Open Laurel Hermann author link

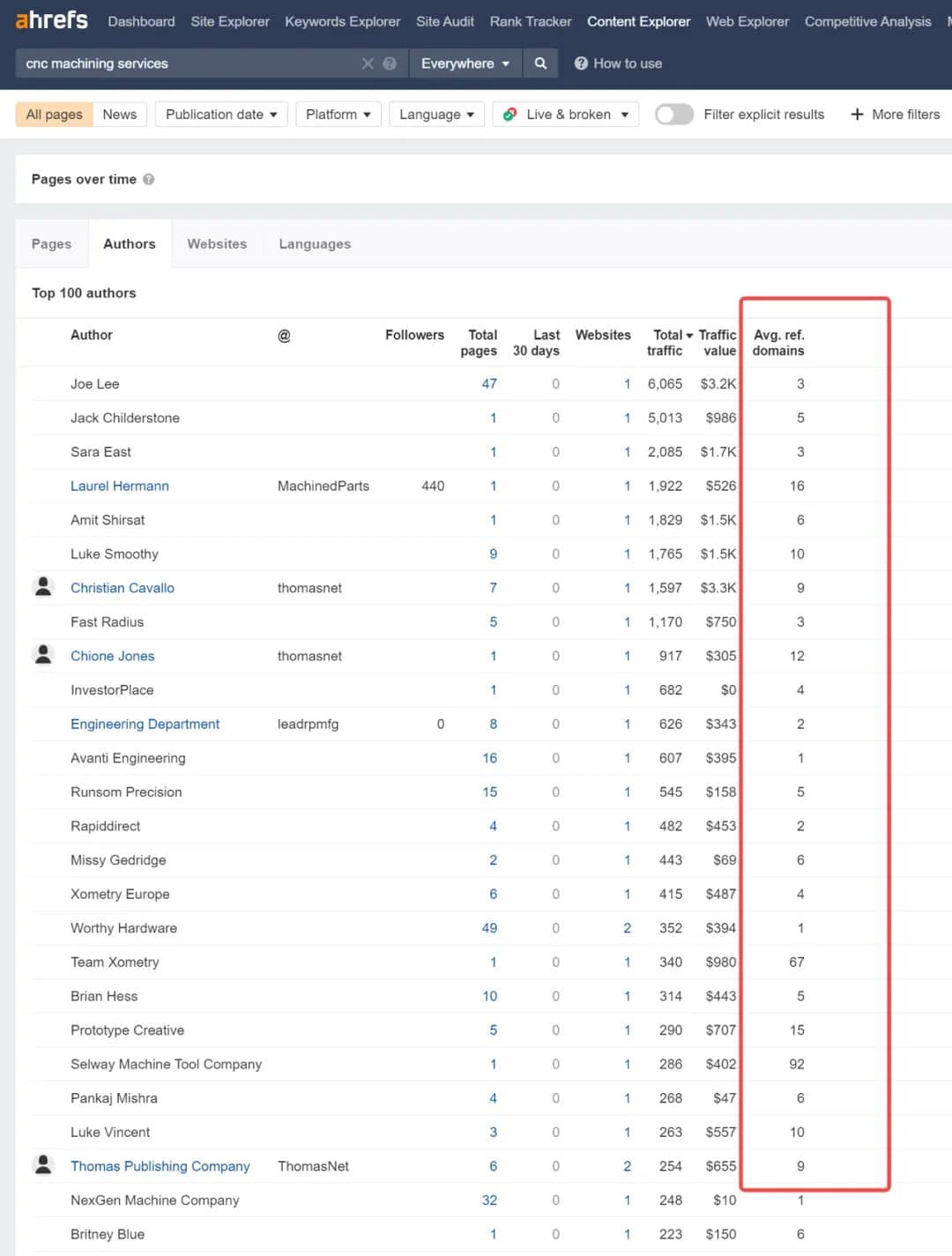[x=120, y=486]
